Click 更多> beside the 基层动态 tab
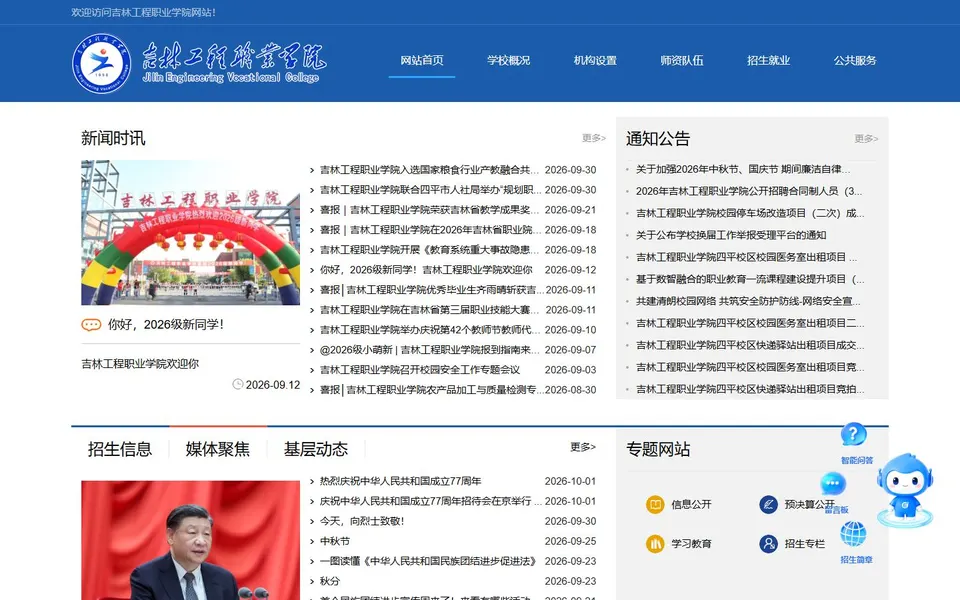 click(x=583, y=447)
